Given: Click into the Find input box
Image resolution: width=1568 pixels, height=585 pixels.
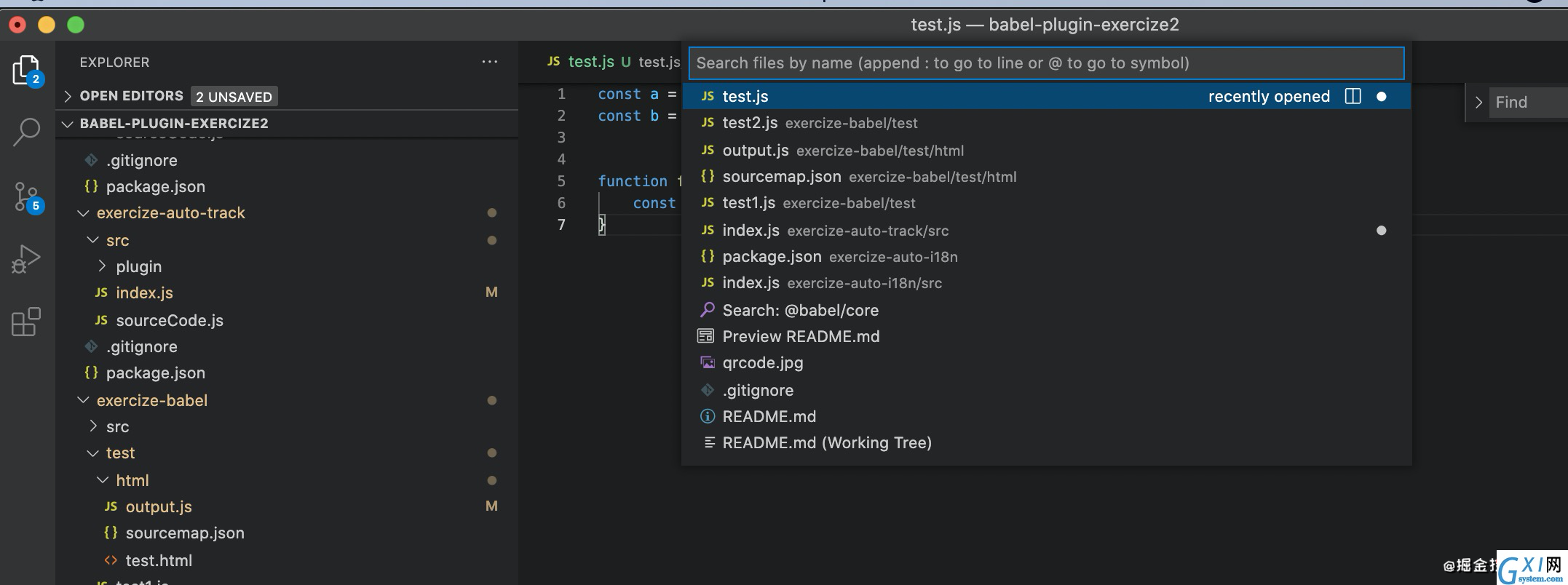Looking at the screenshot, I should coord(1529,103).
